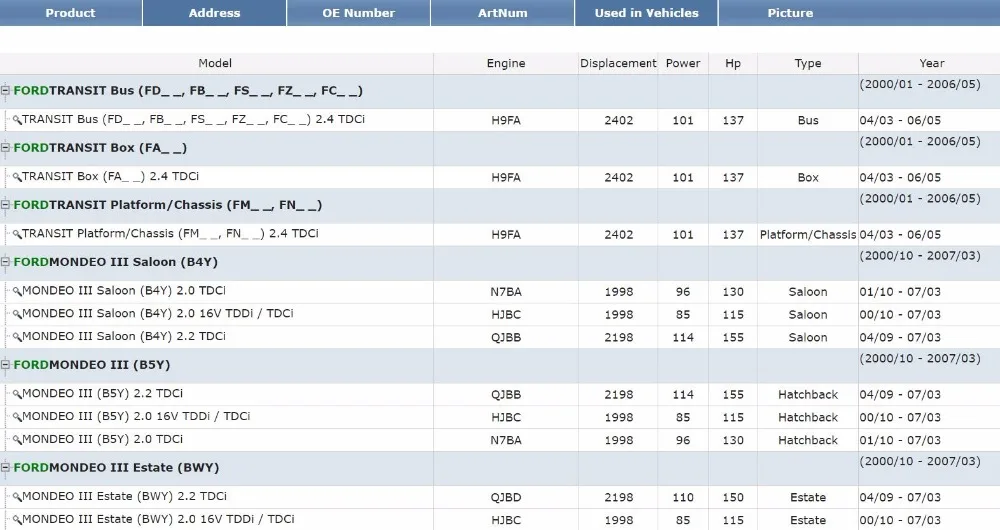Select FORD MONDEO III Estate (BWY) group title
Image resolution: width=1000 pixels, height=530 pixels.
pos(116,467)
